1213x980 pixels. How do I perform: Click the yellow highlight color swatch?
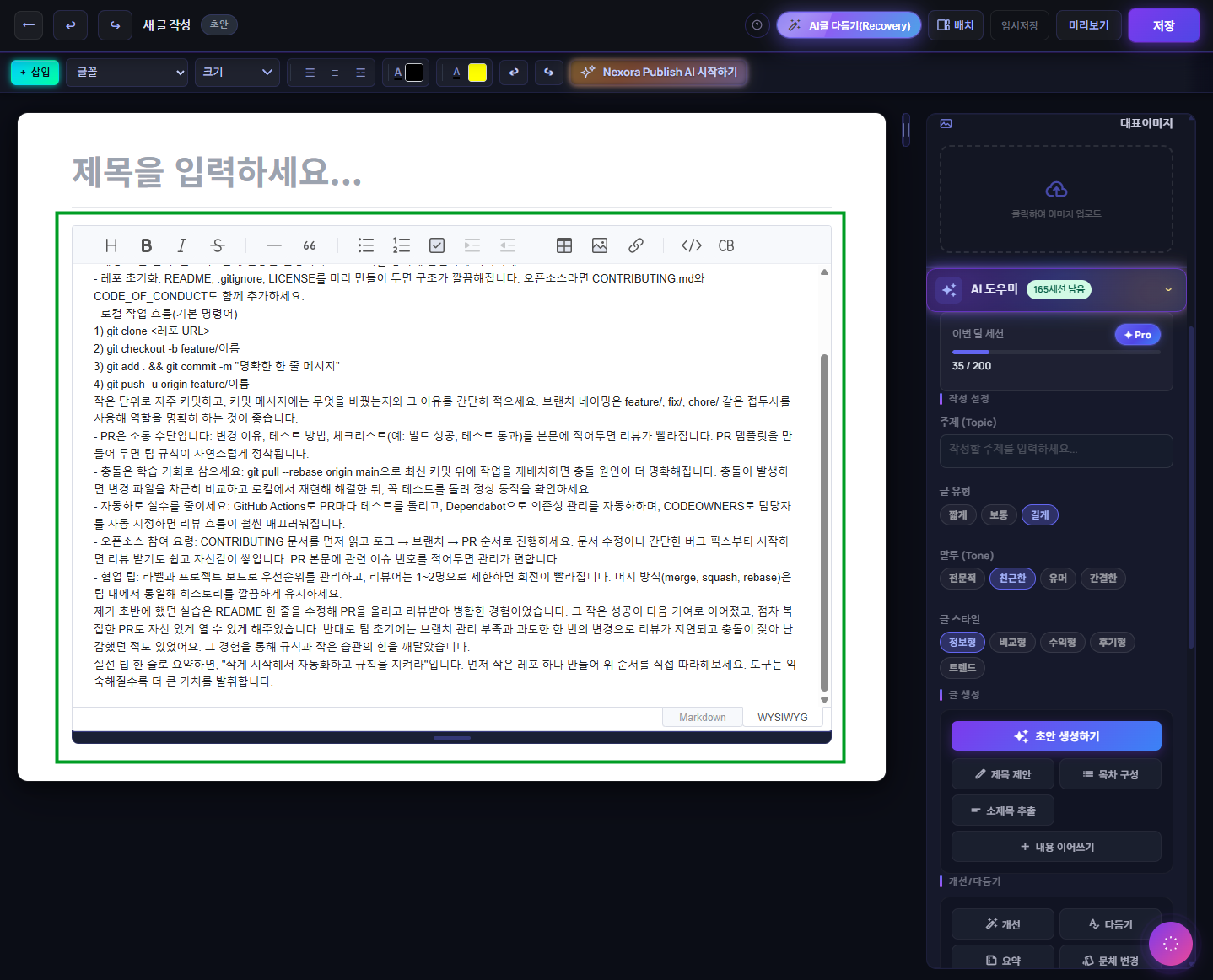coord(477,73)
